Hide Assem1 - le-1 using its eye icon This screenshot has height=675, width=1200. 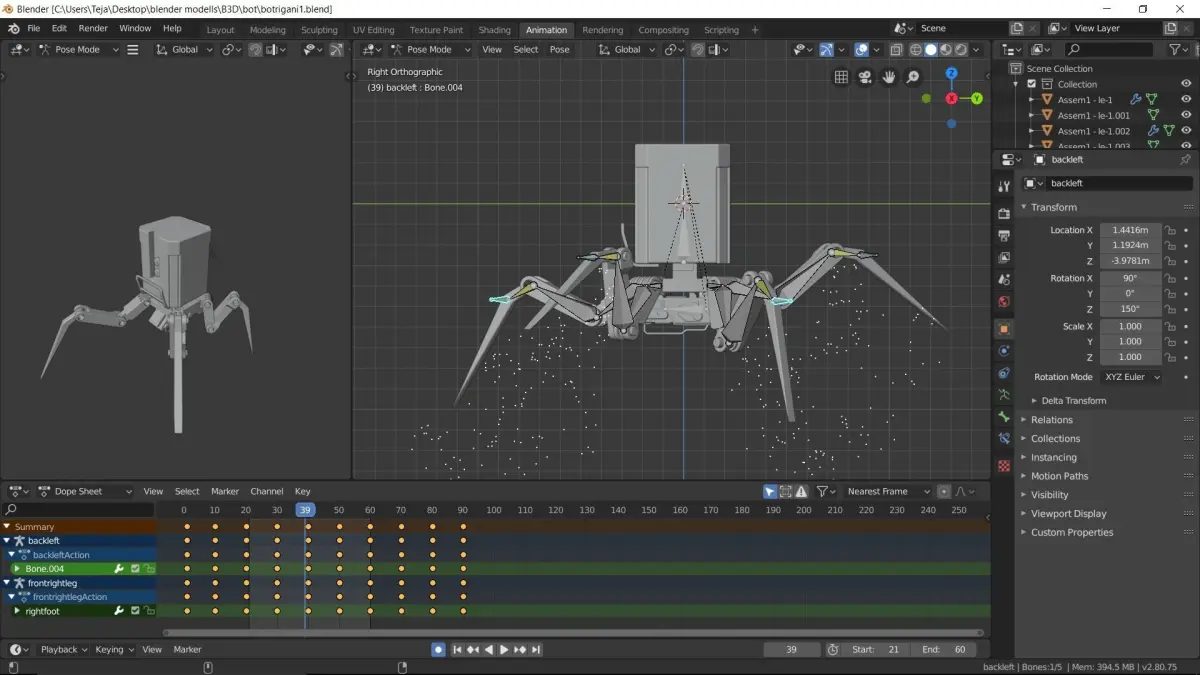(1186, 99)
